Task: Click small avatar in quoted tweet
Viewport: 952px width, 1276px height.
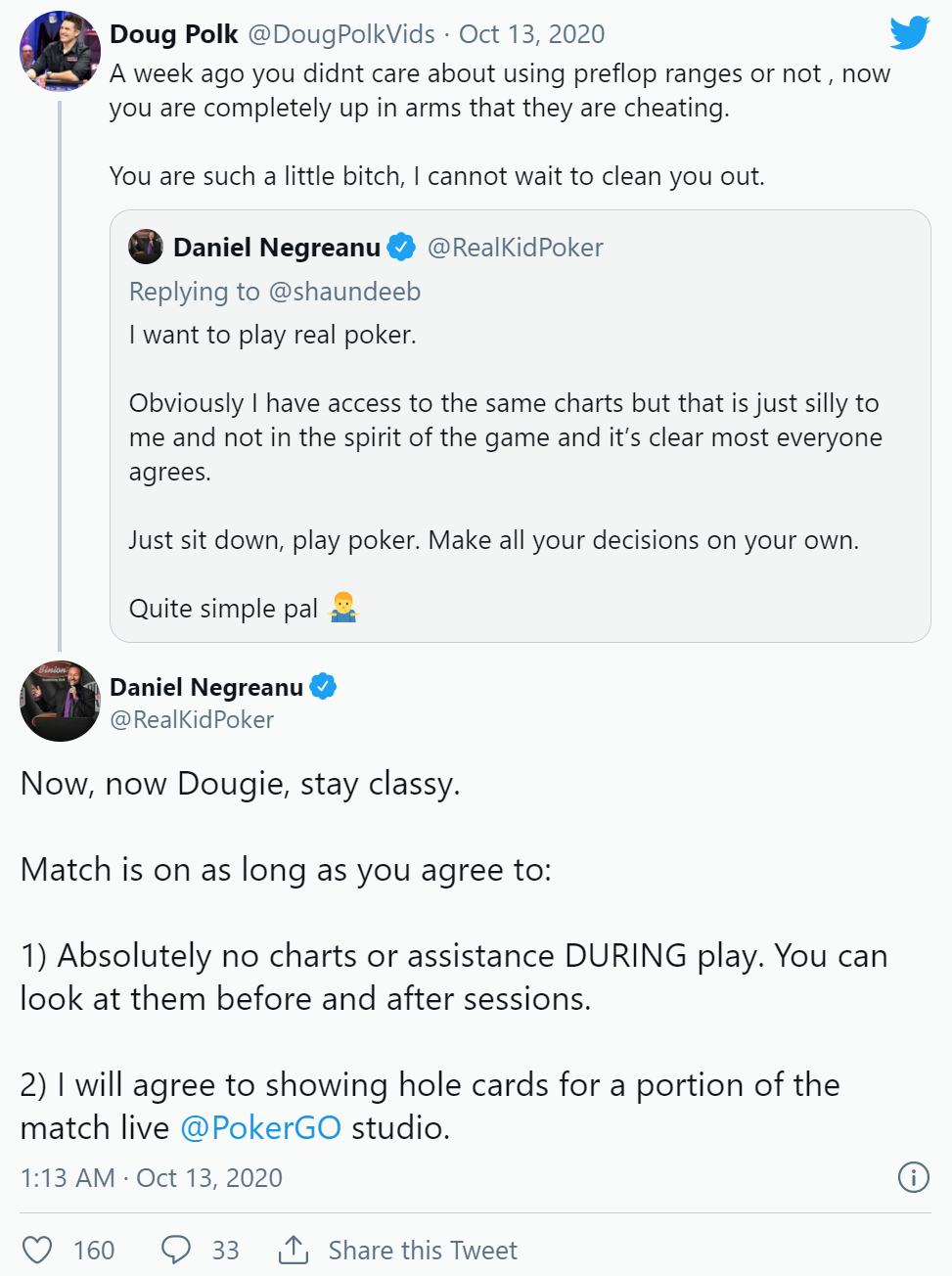Action: 146,247
